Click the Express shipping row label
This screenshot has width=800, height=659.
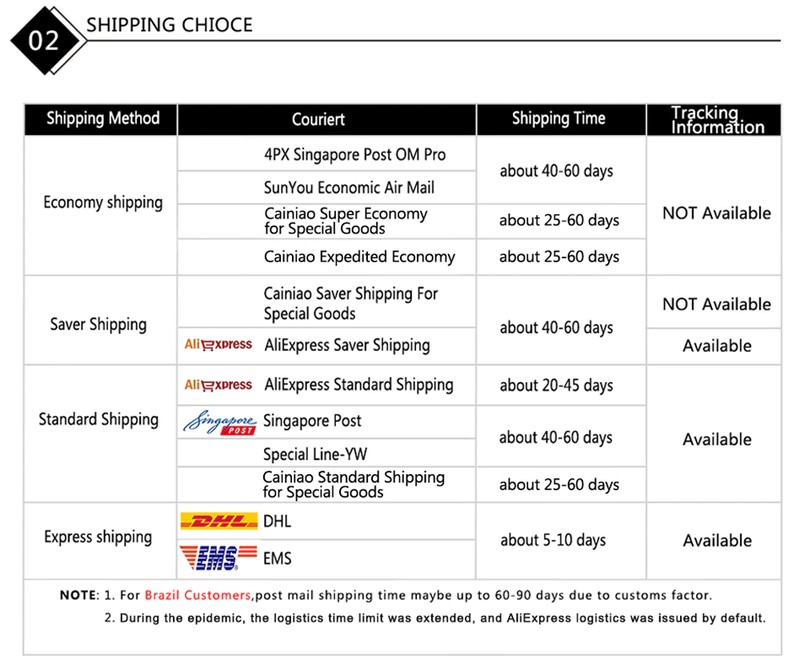point(98,537)
